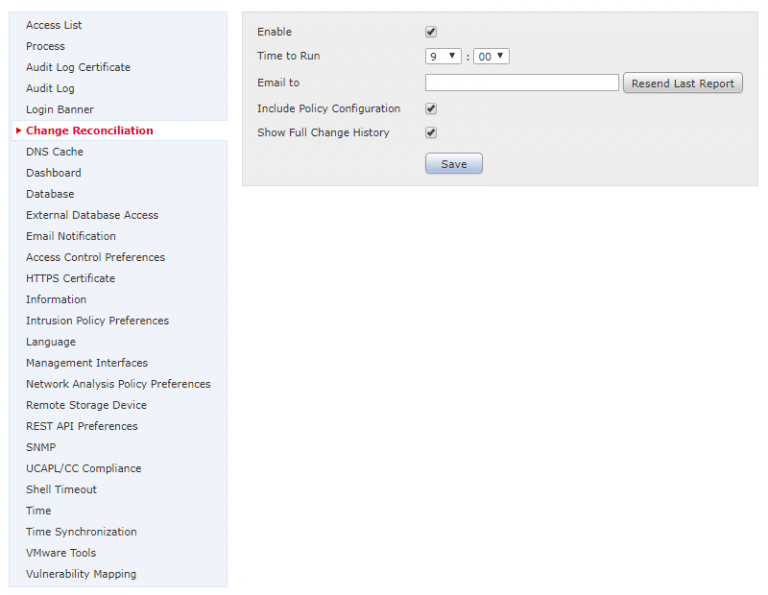Select Process in the sidebar
Image resolution: width=768 pixels, height=595 pixels.
[46, 46]
